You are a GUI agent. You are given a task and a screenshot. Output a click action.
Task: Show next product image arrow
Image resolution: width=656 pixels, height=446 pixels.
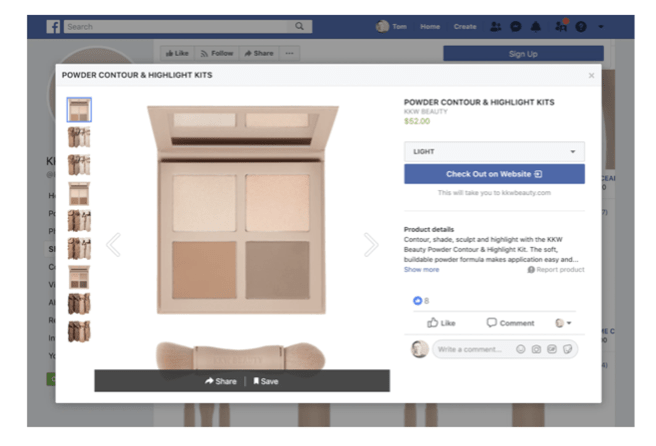(x=371, y=244)
